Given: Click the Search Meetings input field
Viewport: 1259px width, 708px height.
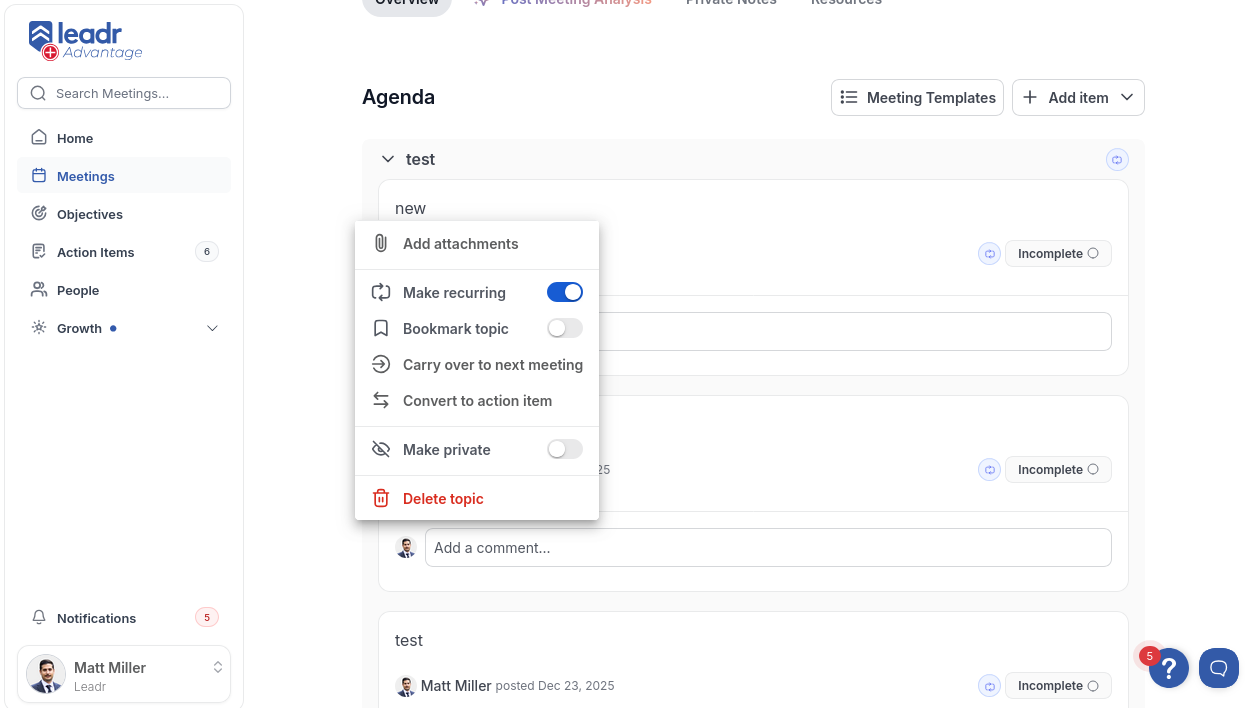Looking at the screenshot, I should [124, 93].
